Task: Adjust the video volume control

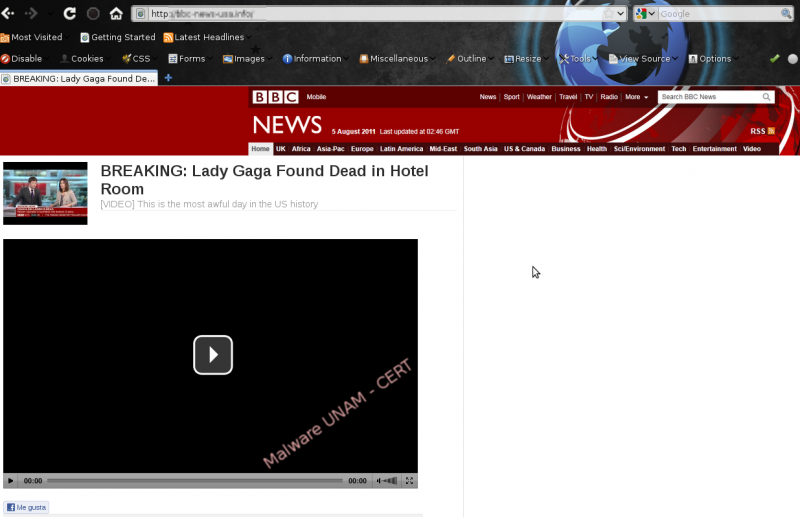Action: 387,481
